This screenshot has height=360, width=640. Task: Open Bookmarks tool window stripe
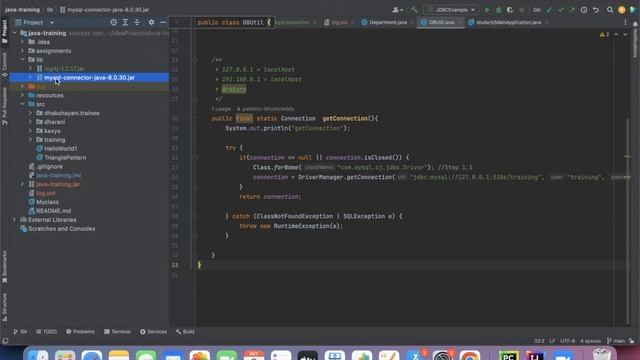[4, 267]
